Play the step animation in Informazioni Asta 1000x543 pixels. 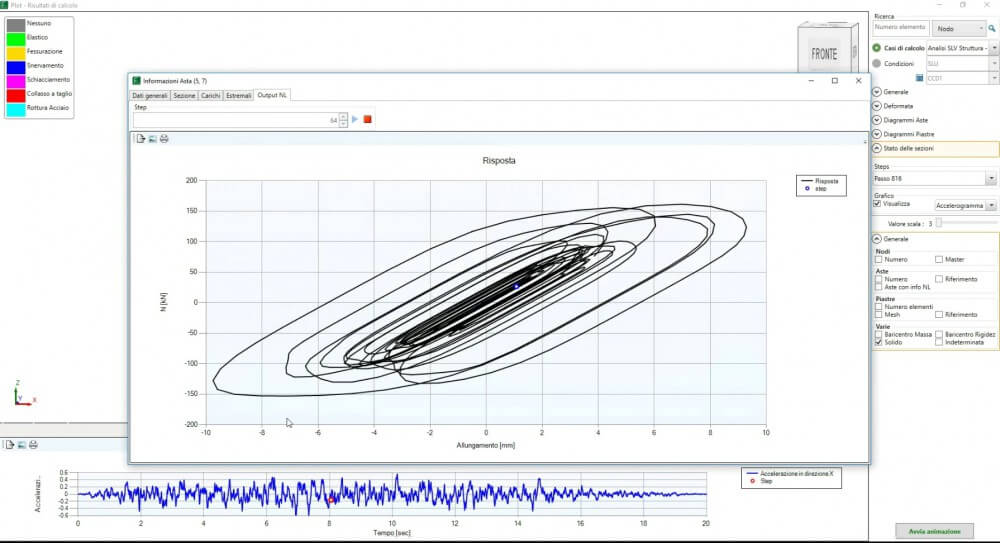click(355, 119)
